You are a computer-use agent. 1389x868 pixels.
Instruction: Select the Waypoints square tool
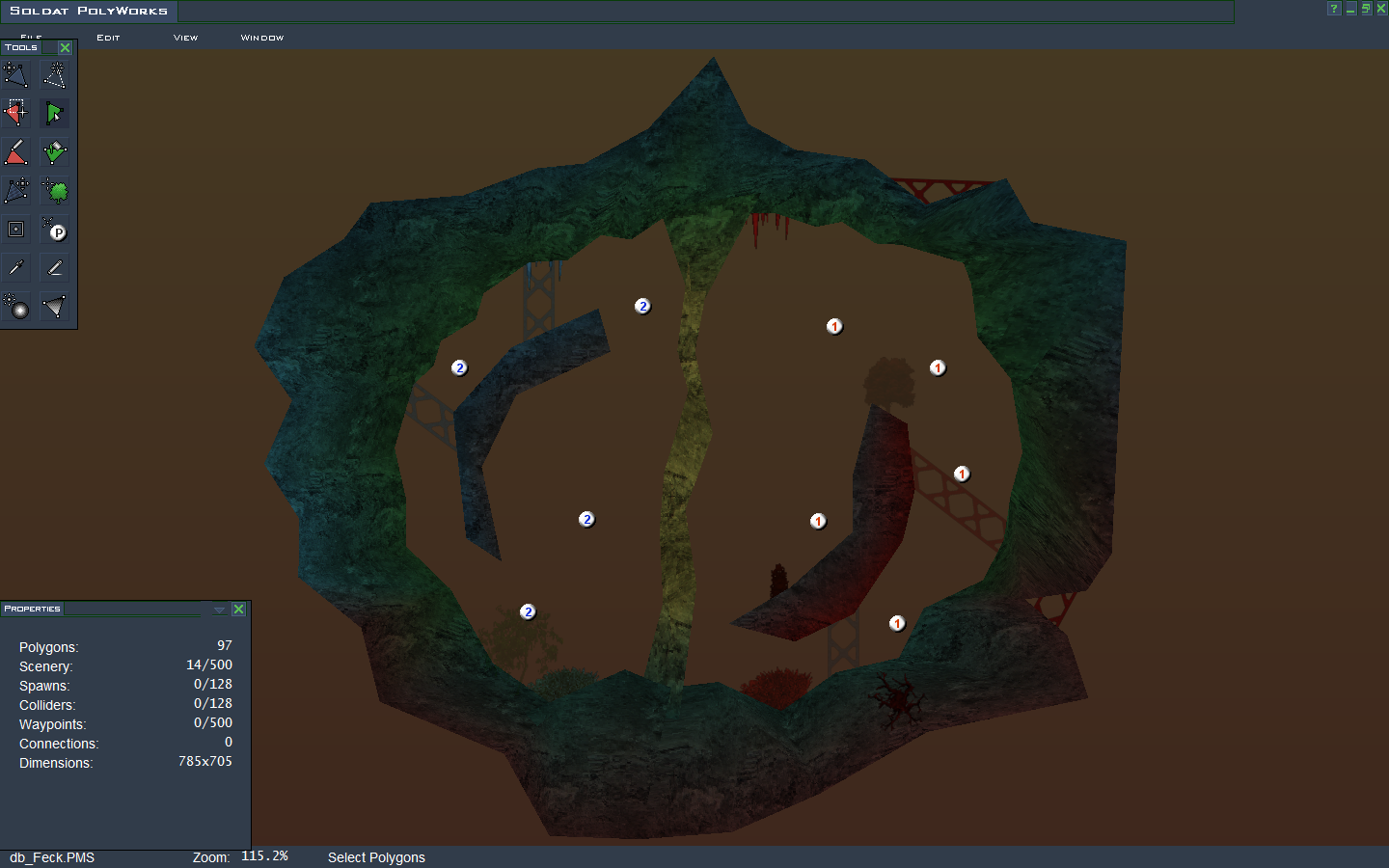pyautogui.click(x=16, y=230)
